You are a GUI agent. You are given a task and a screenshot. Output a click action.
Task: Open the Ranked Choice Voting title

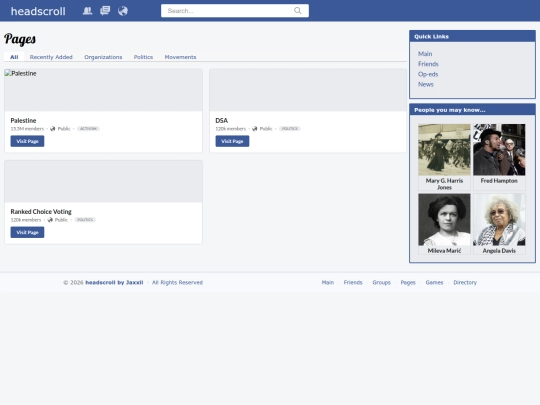[41, 211]
